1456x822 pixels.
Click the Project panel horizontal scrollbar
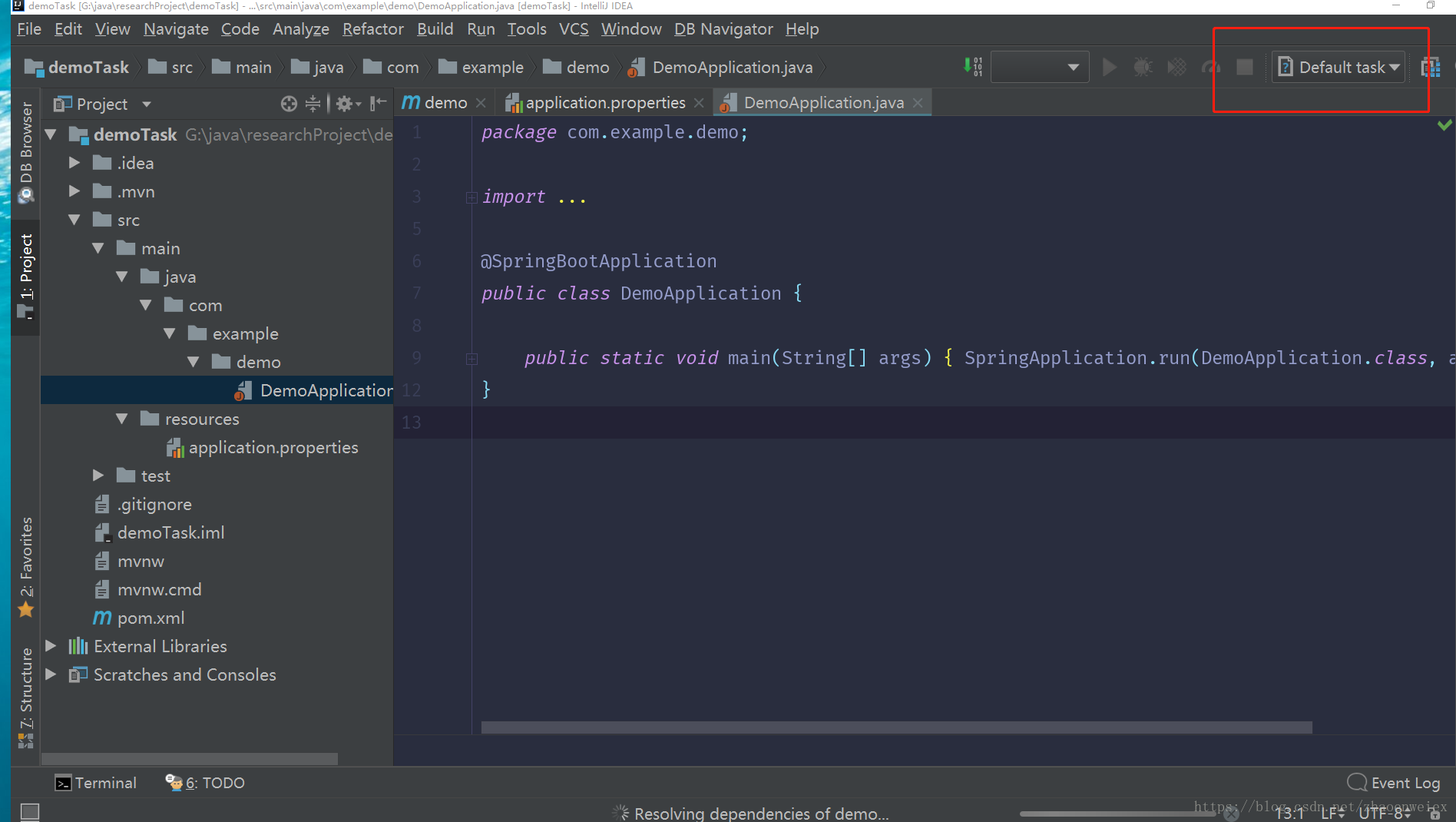click(x=189, y=759)
